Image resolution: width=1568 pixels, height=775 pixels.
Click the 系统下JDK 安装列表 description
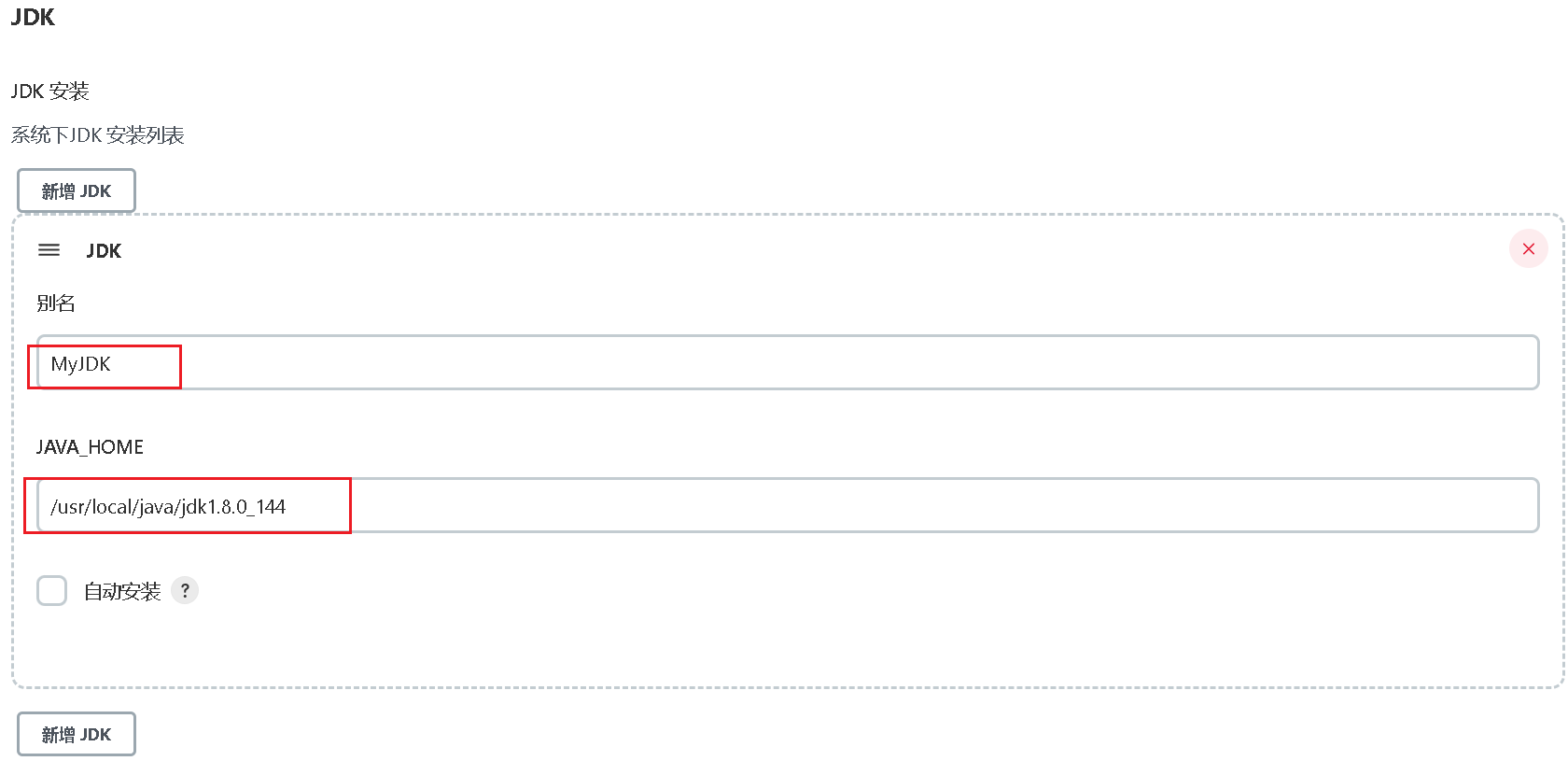click(x=98, y=134)
